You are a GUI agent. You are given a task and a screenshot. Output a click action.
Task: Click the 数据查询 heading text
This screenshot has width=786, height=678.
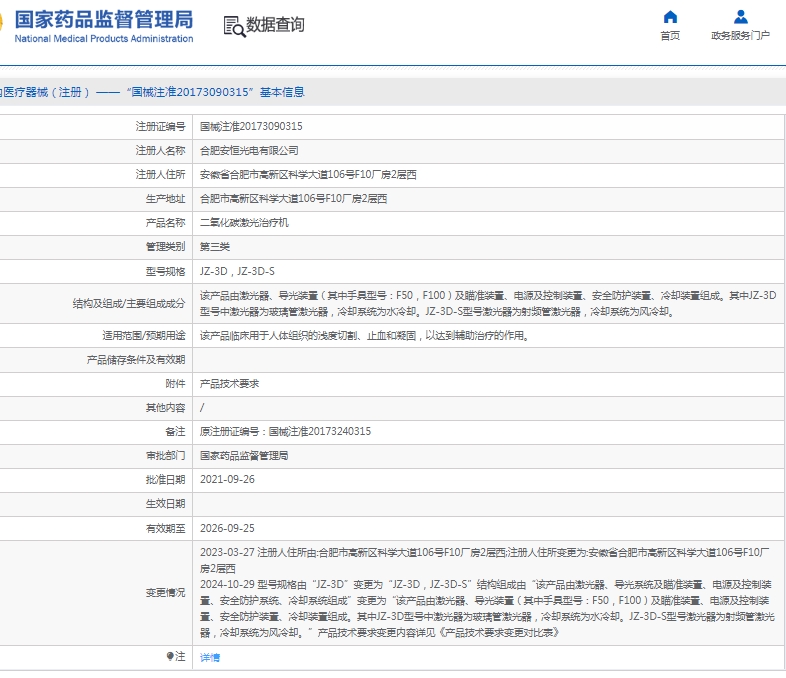click(x=275, y=25)
